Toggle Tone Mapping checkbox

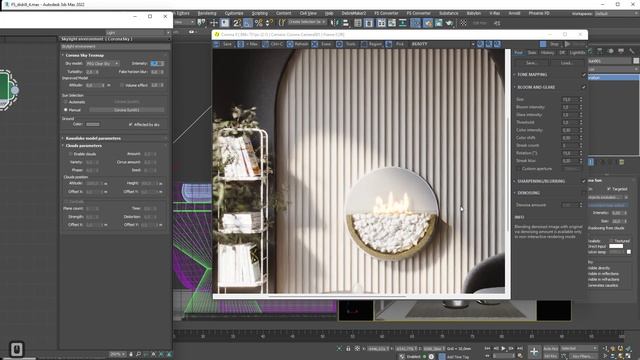click(x=583, y=75)
